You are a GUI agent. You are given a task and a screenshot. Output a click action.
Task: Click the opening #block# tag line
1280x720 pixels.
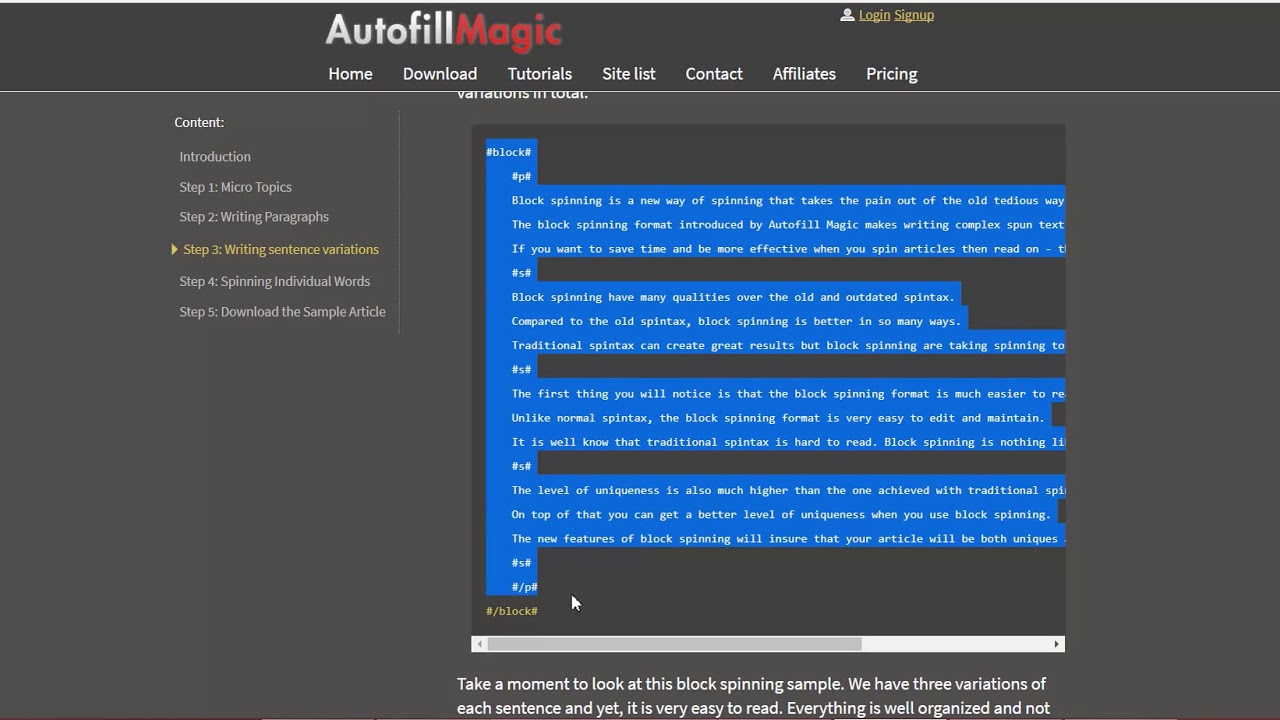click(x=509, y=152)
